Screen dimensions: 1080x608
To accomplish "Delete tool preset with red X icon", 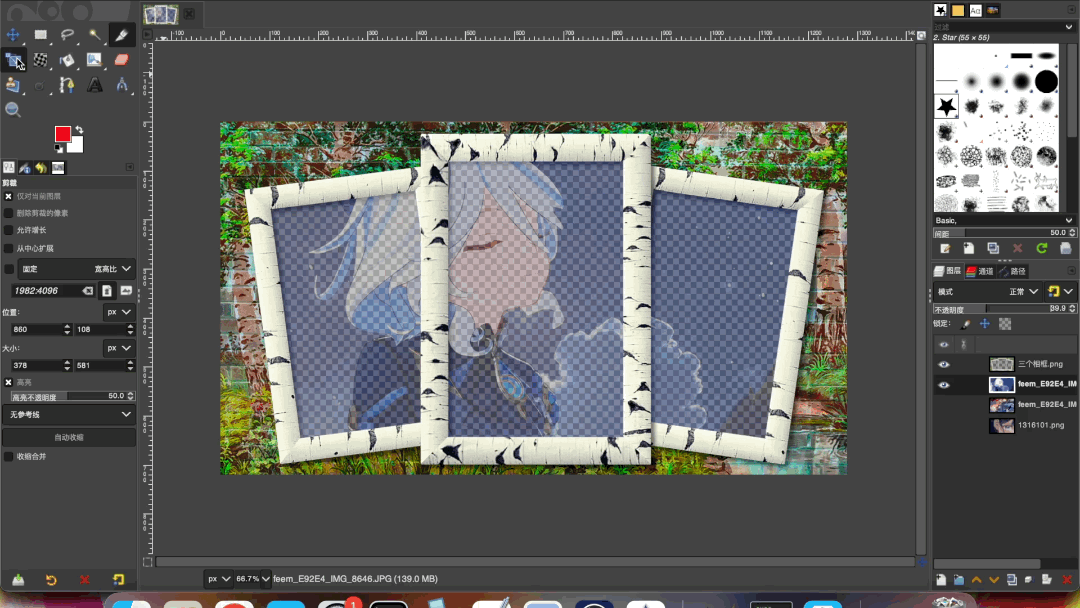I will 85,580.
